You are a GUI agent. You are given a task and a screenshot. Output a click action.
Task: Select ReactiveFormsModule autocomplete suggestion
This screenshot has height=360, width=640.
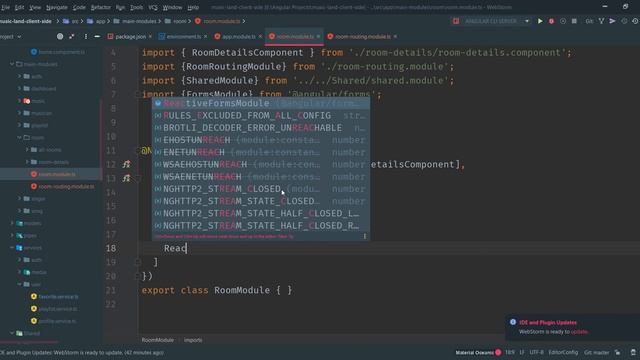tap(261, 103)
